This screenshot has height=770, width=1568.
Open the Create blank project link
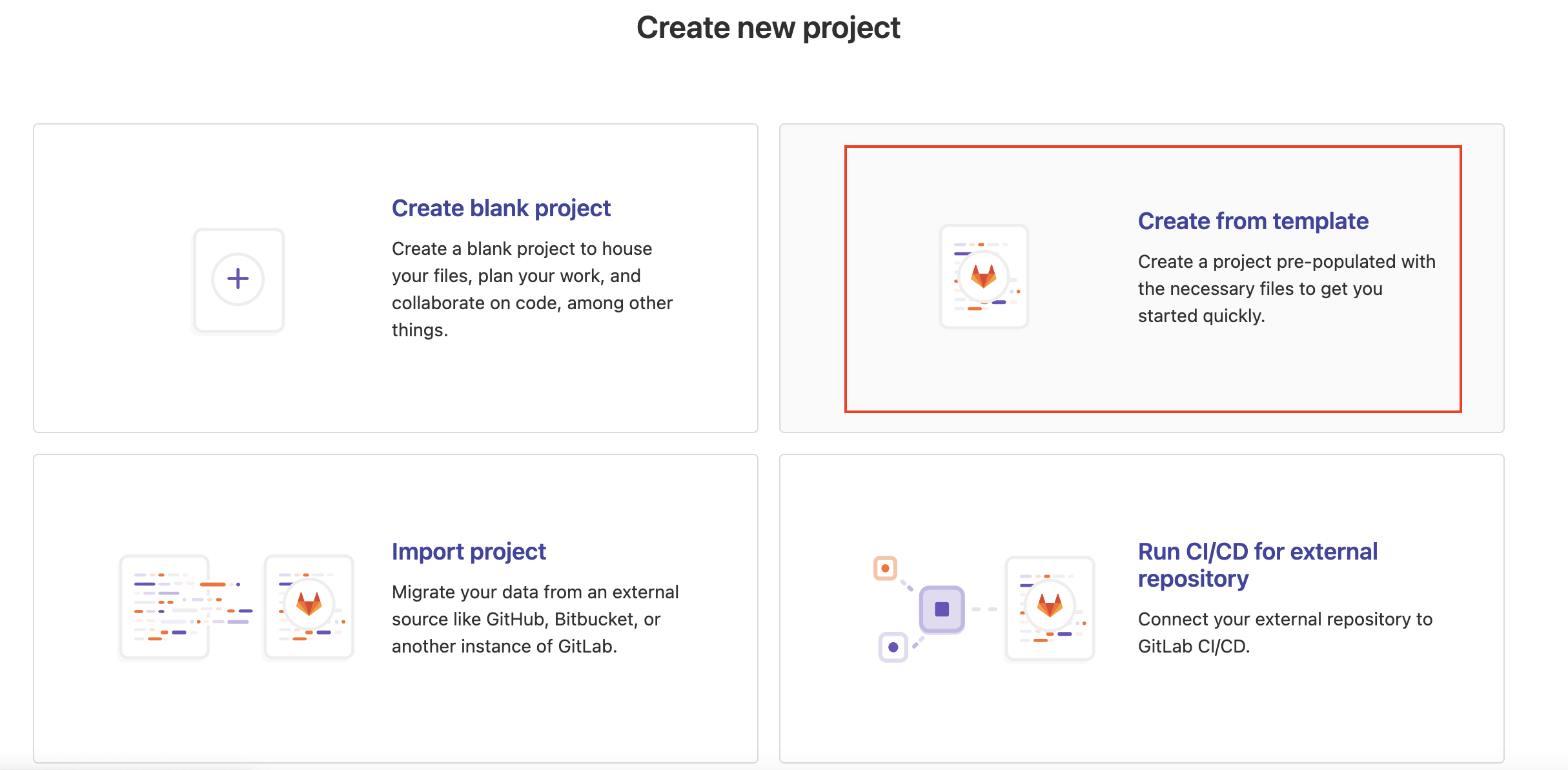501,207
